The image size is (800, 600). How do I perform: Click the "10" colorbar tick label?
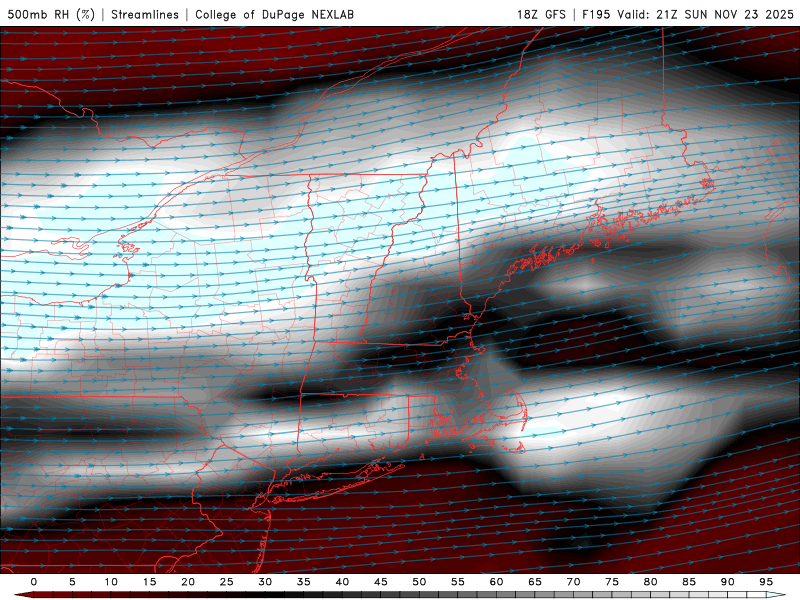[111, 582]
